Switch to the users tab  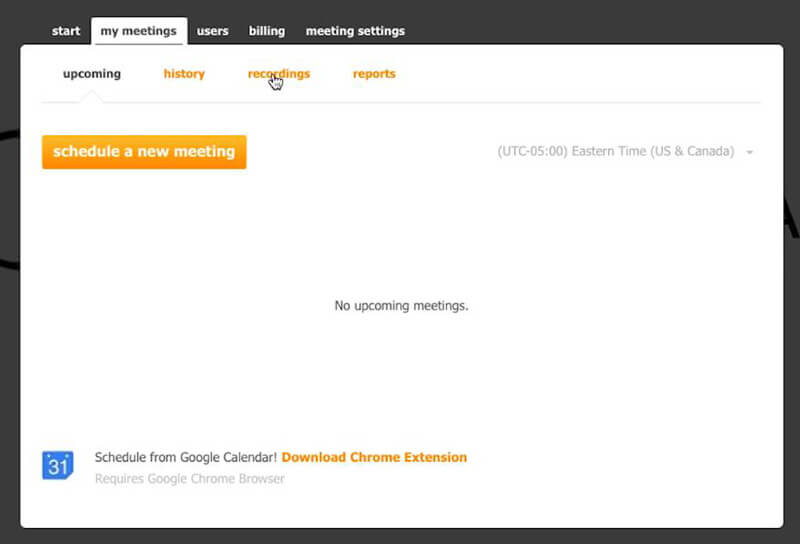pos(212,31)
